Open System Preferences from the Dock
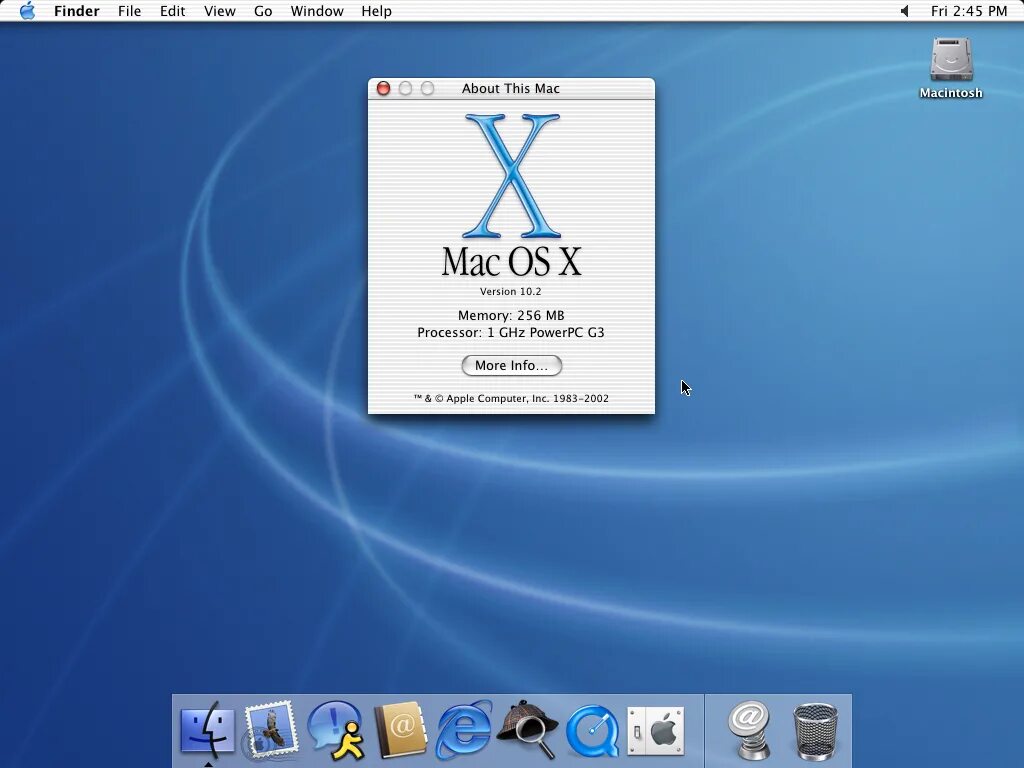The width and height of the screenshot is (1024, 768). [656, 731]
